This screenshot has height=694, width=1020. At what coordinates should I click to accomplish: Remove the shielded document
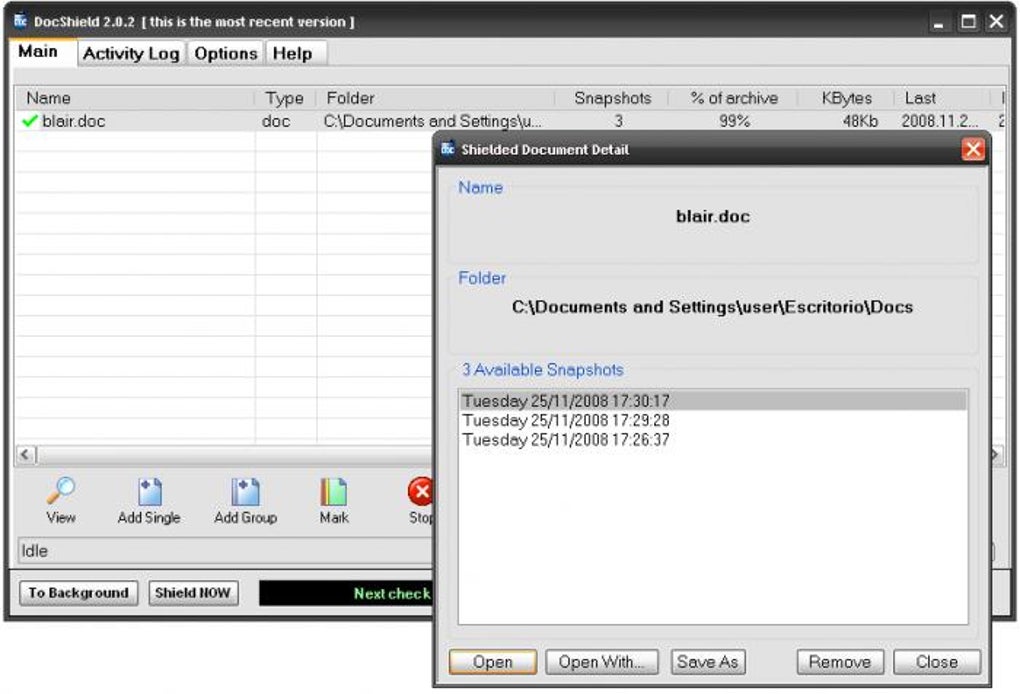click(838, 661)
